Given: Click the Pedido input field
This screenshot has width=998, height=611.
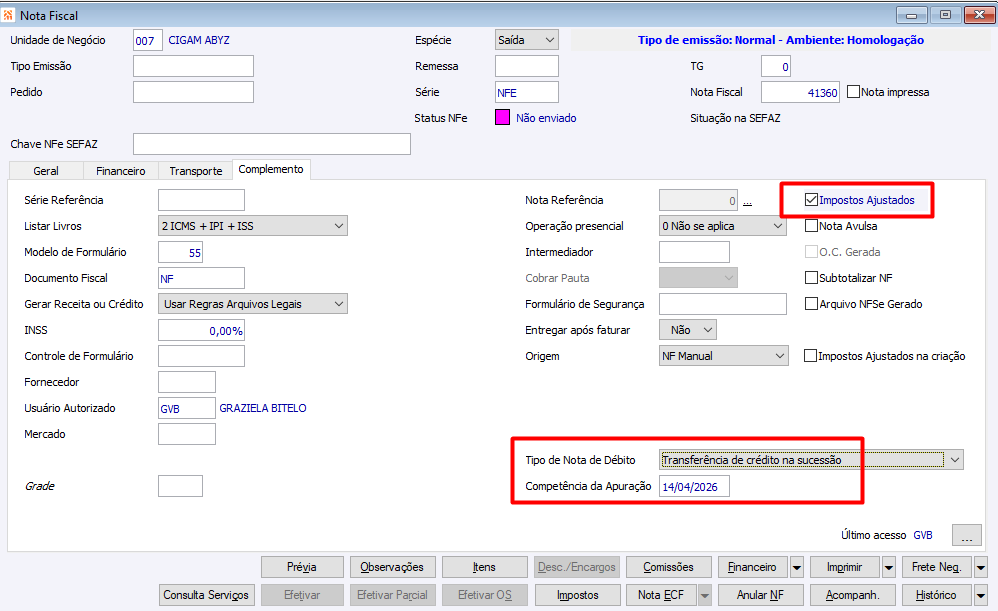Looking at the screenshot, I should tap(193, 92).
